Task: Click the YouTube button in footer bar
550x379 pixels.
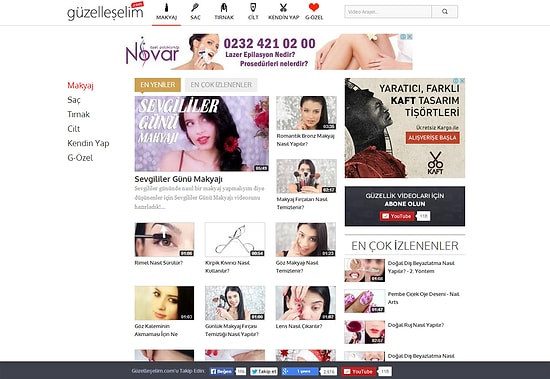Action: (x=358, y=371)
